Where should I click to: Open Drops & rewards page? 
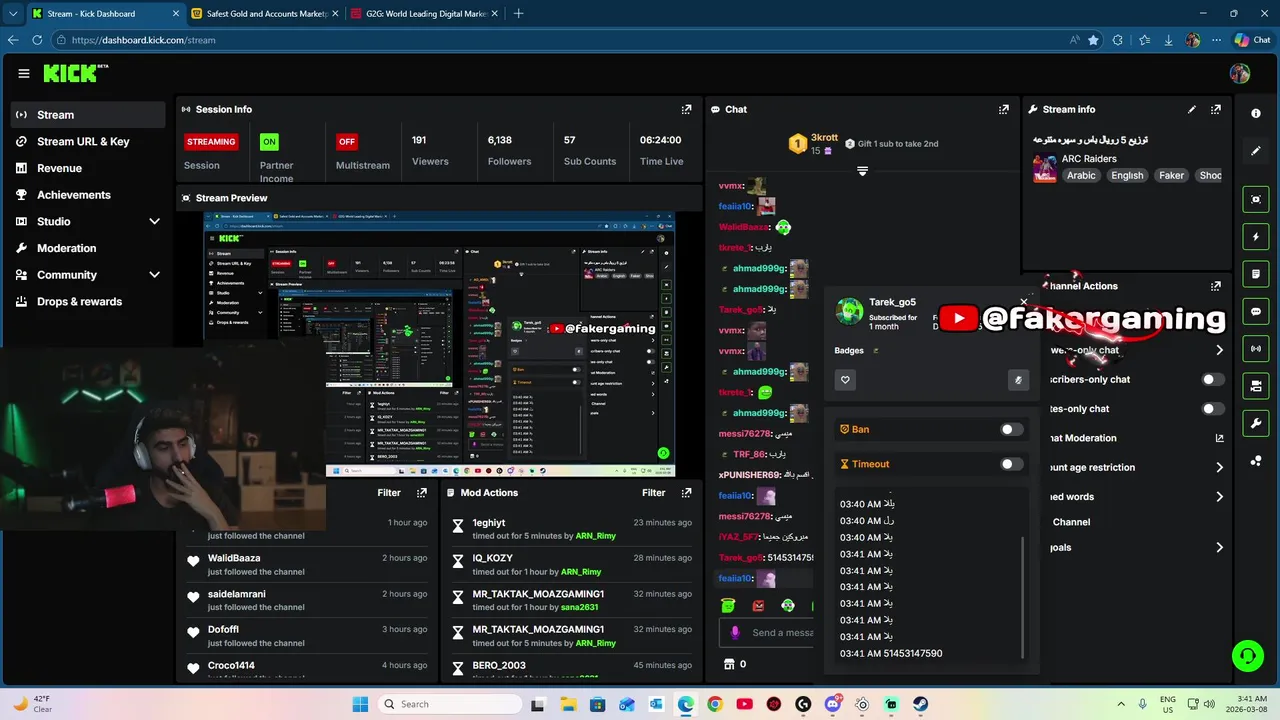pos(88,302)
